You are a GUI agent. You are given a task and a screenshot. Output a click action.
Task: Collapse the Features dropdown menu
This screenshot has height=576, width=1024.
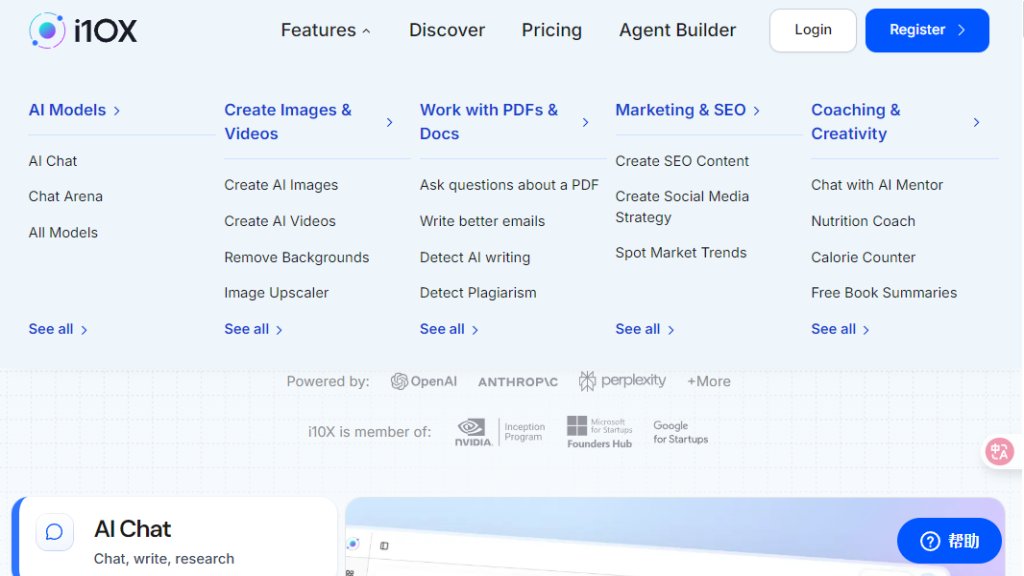pyautogui.click(x=325, y=30)
